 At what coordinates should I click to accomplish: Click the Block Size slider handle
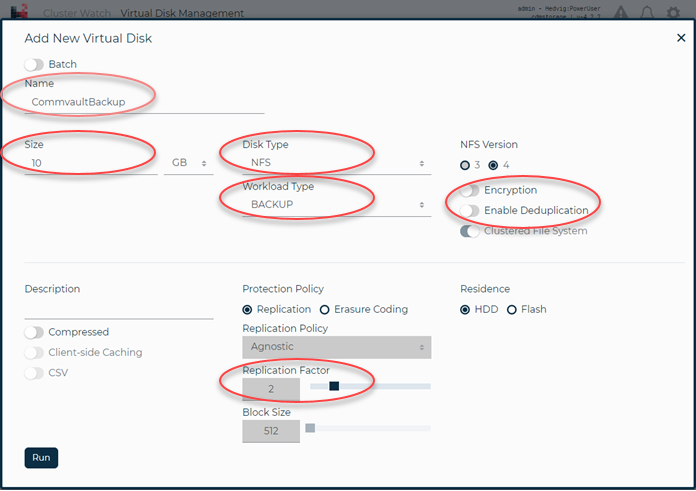(x=310, y=428)
